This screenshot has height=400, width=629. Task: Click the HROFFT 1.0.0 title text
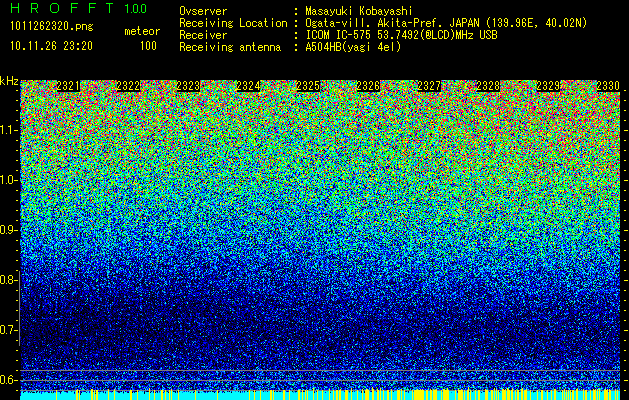point(79,8)
